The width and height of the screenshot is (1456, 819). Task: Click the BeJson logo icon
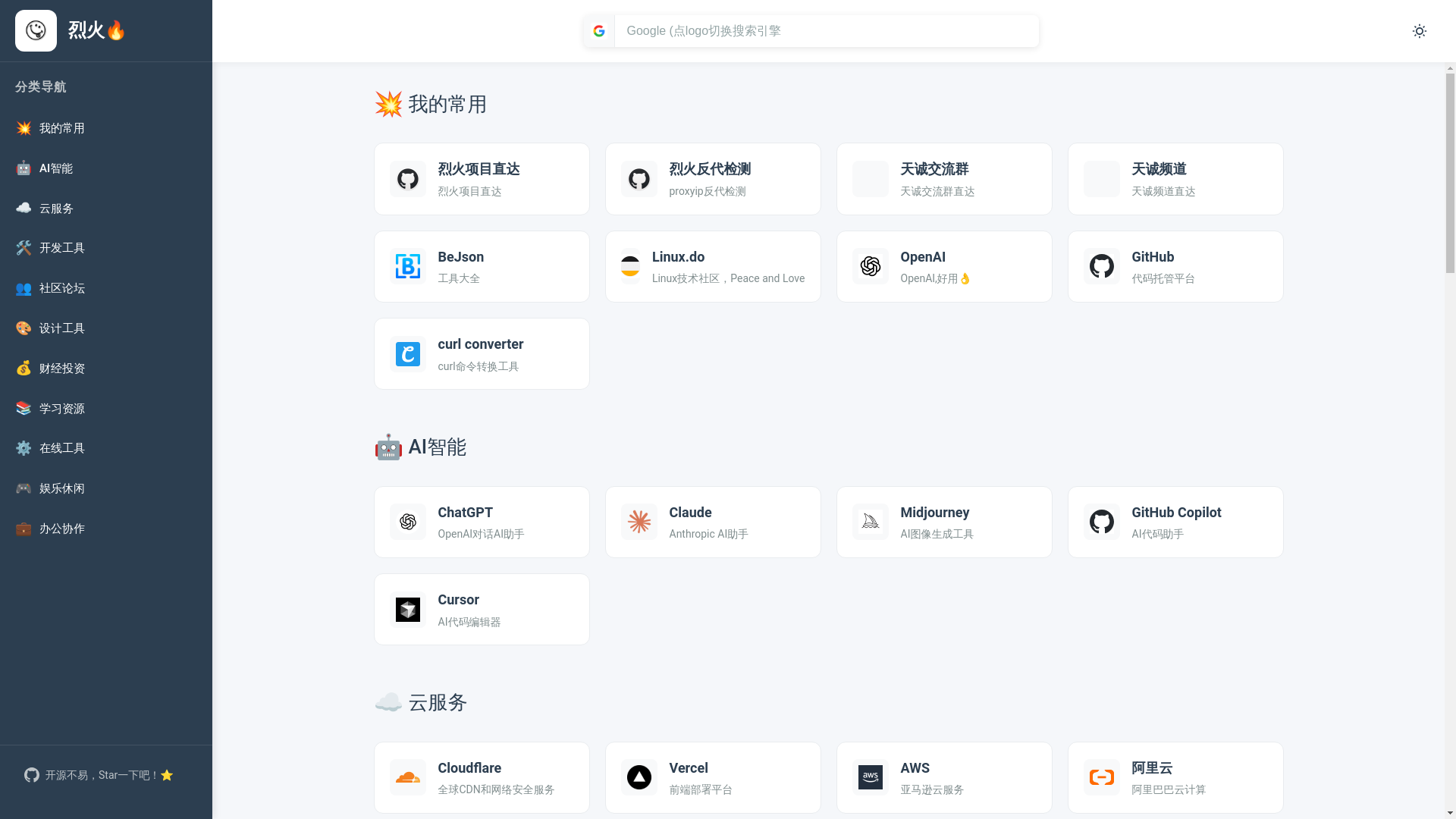tap(408, 266)
